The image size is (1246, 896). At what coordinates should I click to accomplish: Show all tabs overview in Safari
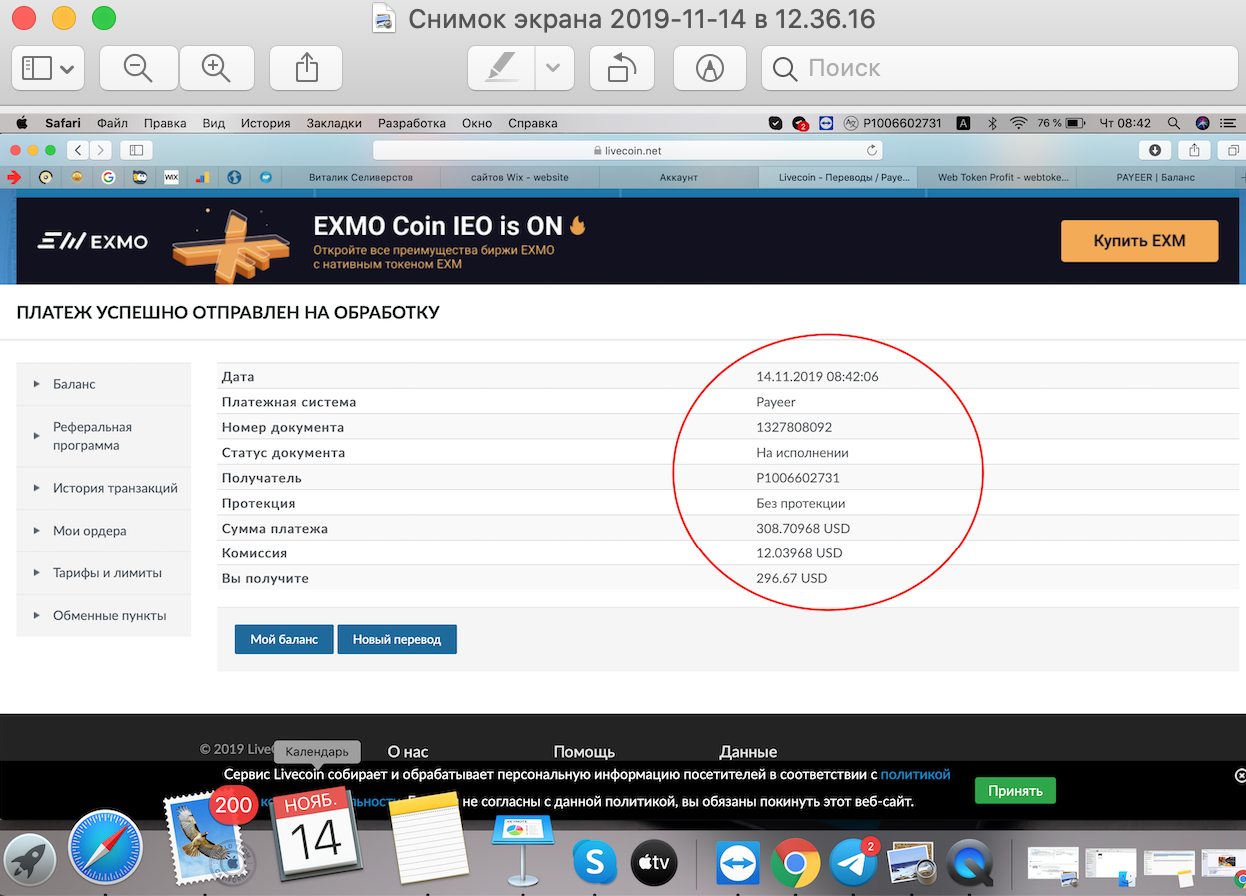click(1231, 150)
